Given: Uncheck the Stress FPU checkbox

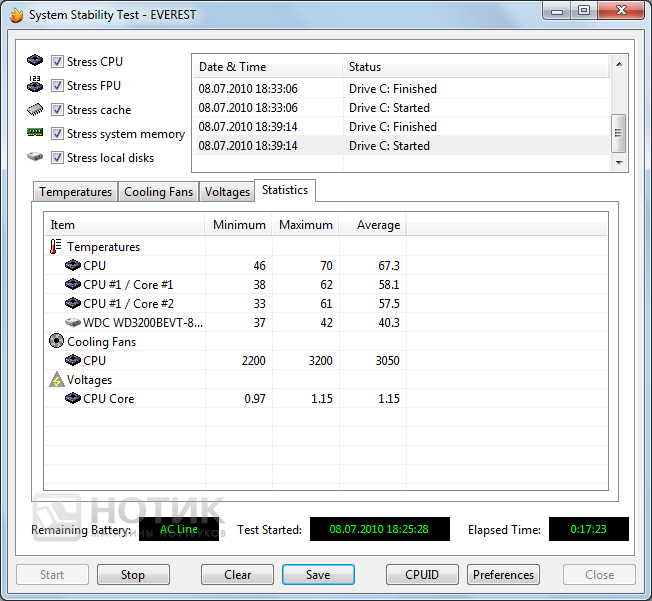Looking at the screenshot, I should (57, 86).
